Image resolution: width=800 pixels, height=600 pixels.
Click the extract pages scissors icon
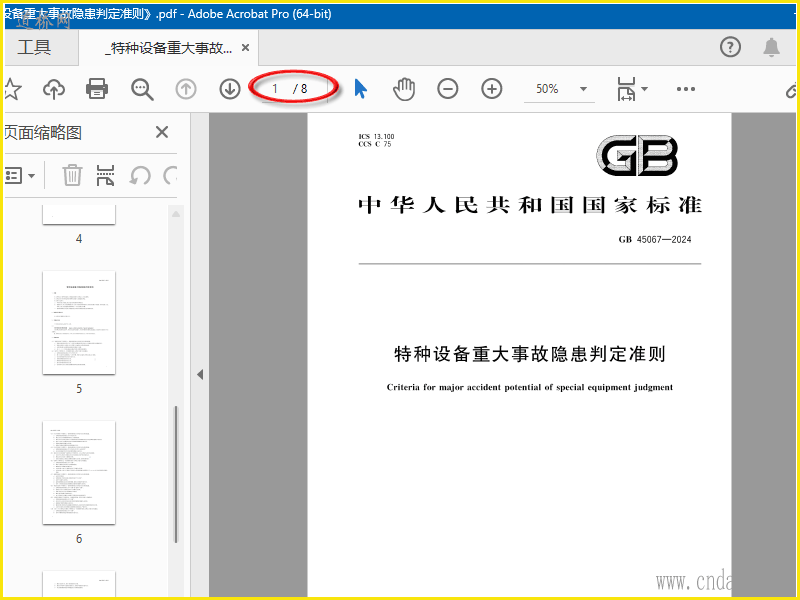(105, 176)
